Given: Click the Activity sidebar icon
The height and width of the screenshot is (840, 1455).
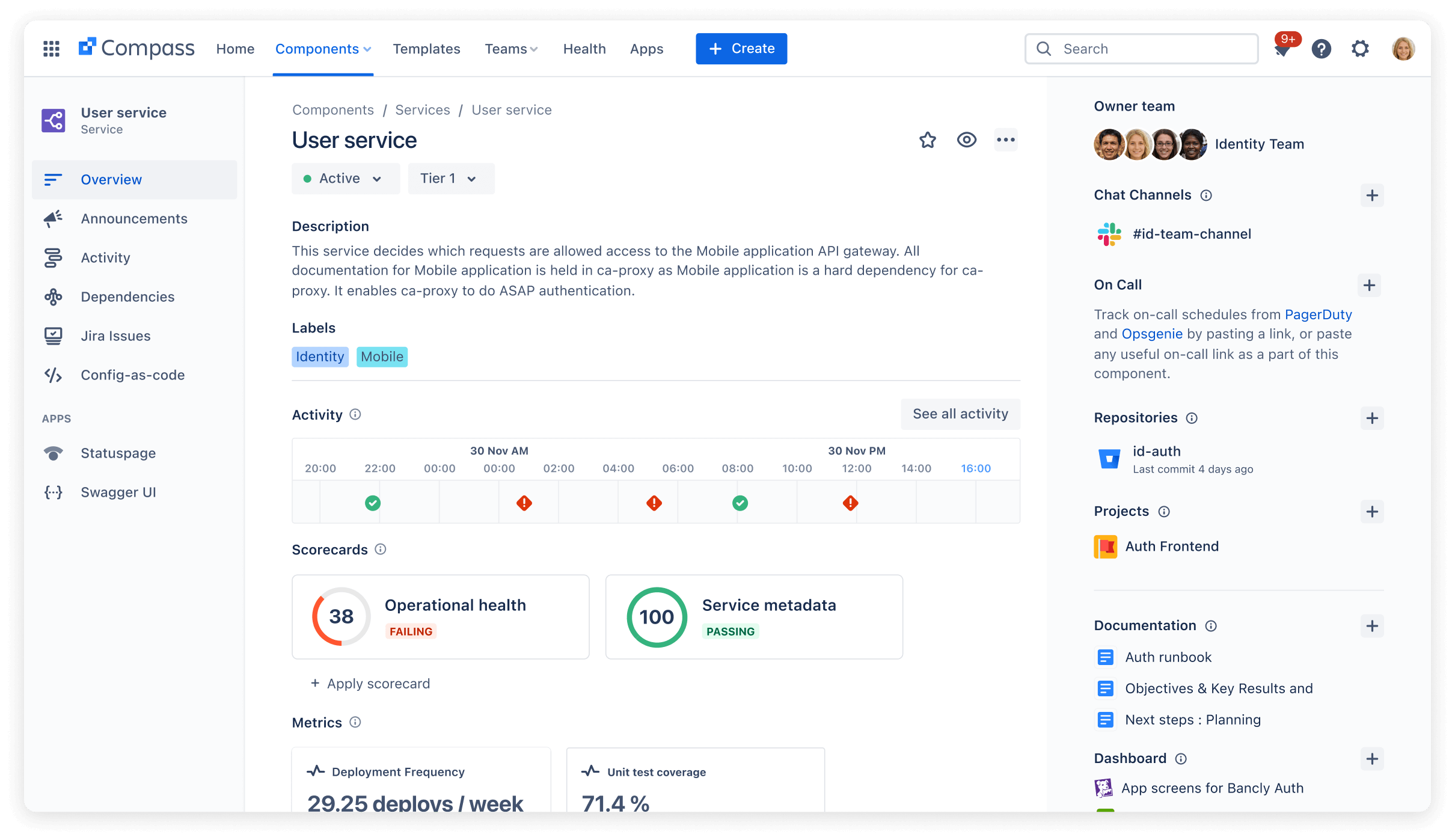Looking at the screenshot, I should [x=53, y=257].
